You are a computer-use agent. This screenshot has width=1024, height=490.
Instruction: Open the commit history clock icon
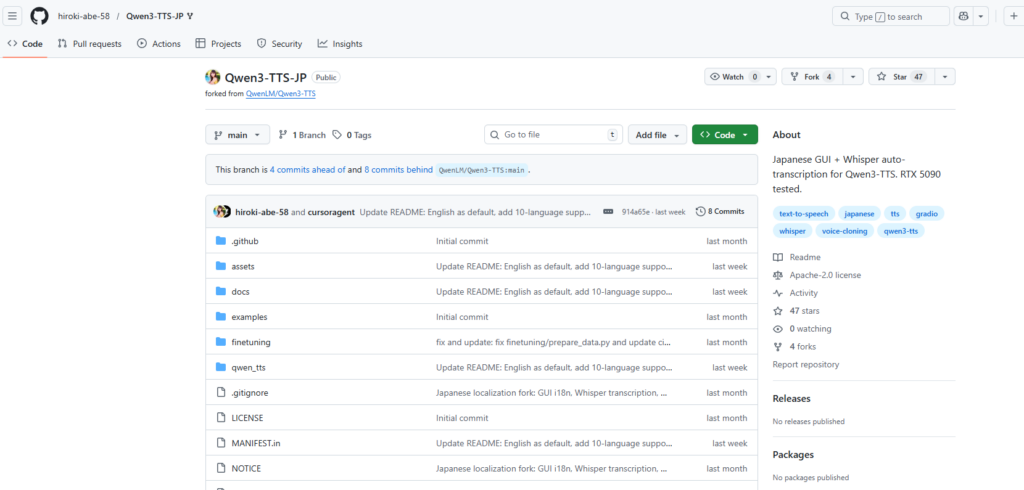coord(700,212)
